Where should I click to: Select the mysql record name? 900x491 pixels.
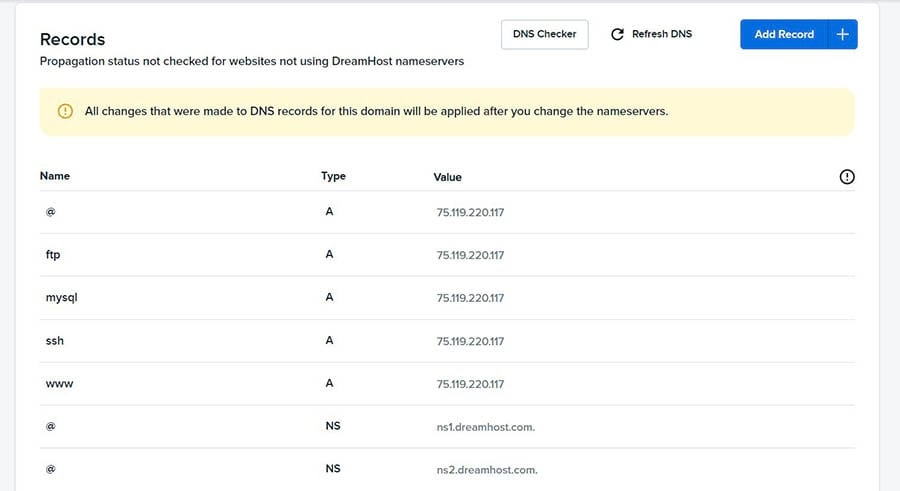[61, 298]
